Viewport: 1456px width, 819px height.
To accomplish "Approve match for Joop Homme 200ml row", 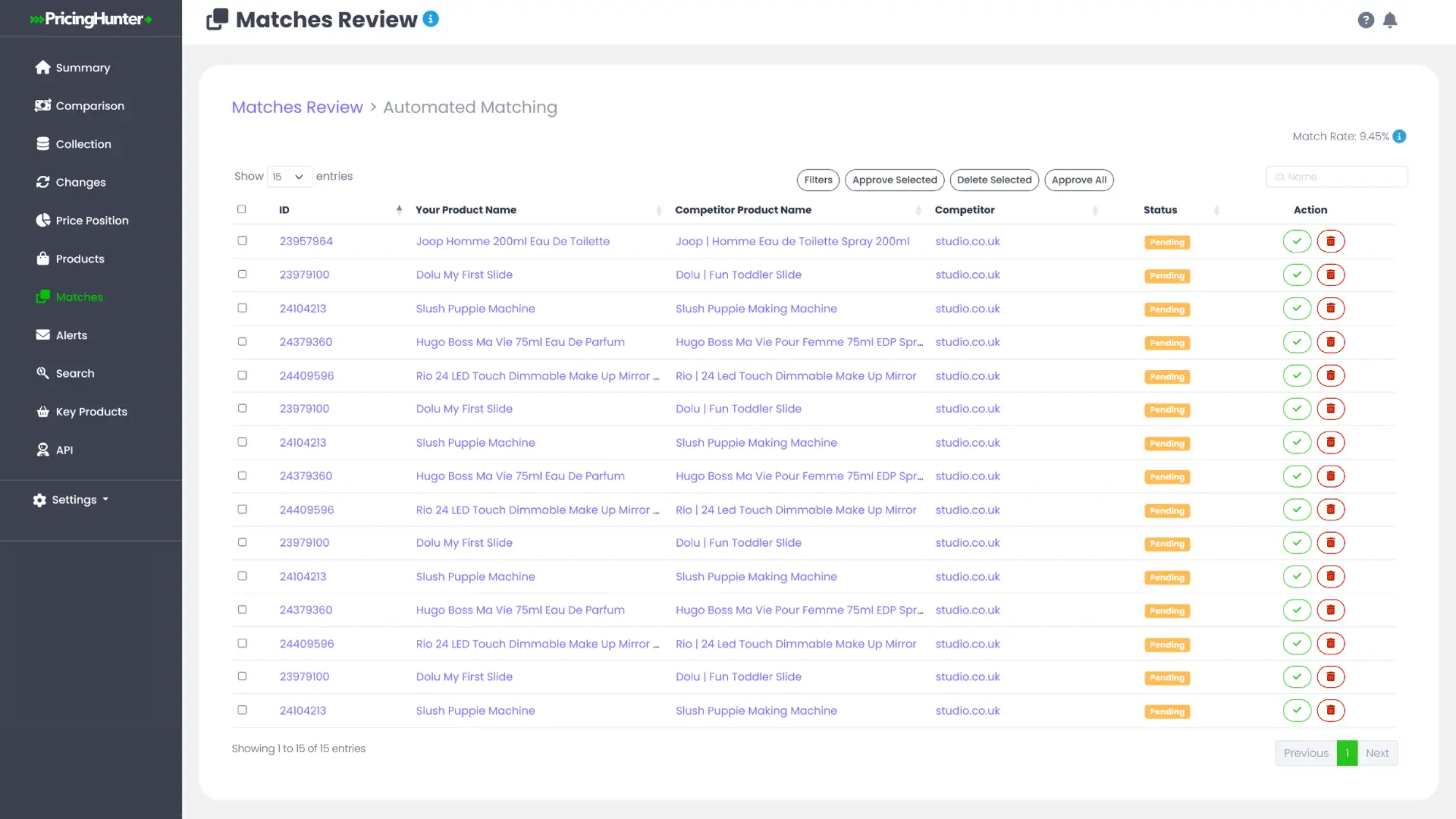I will click(x=1297, y=241).
